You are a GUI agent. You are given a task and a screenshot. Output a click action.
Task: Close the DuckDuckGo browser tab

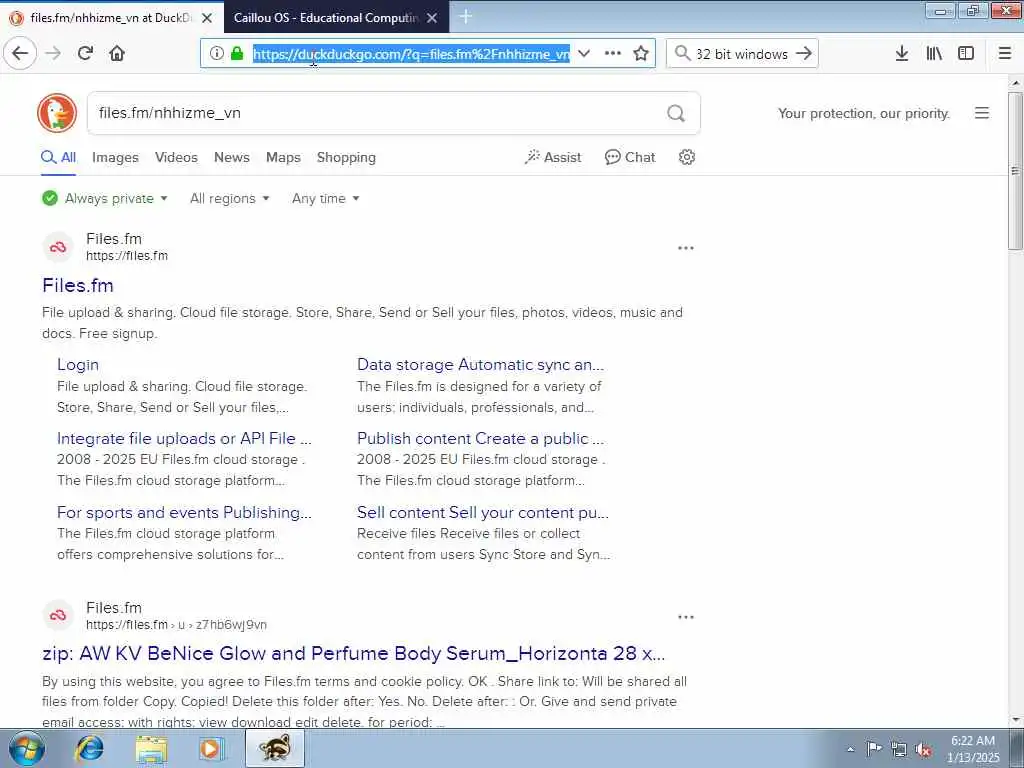pos(207,18)
